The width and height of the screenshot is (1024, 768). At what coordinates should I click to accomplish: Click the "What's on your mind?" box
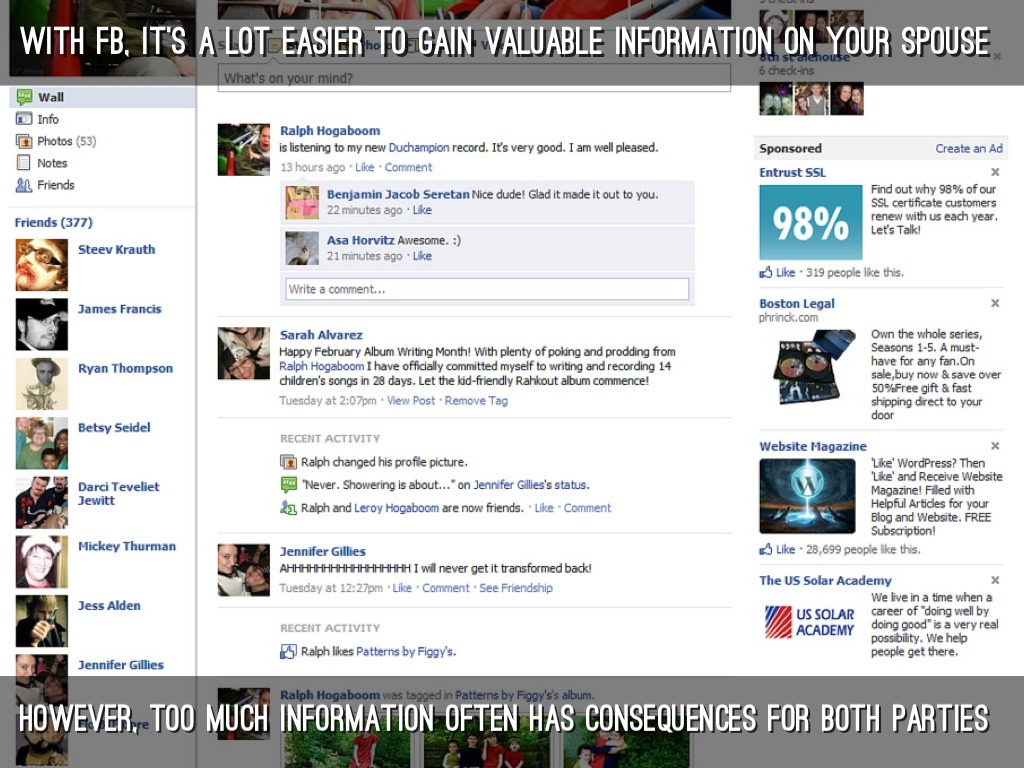point(474,78)
